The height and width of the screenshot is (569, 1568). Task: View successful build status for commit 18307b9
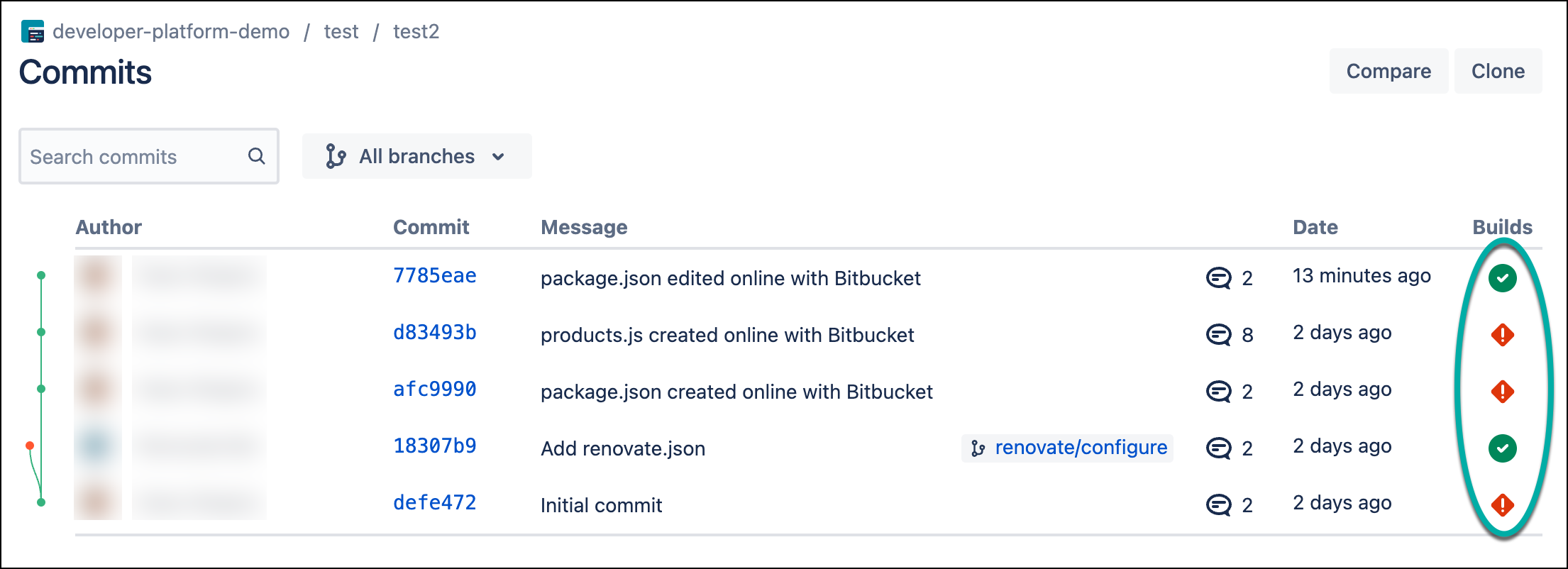point(1502,448)
